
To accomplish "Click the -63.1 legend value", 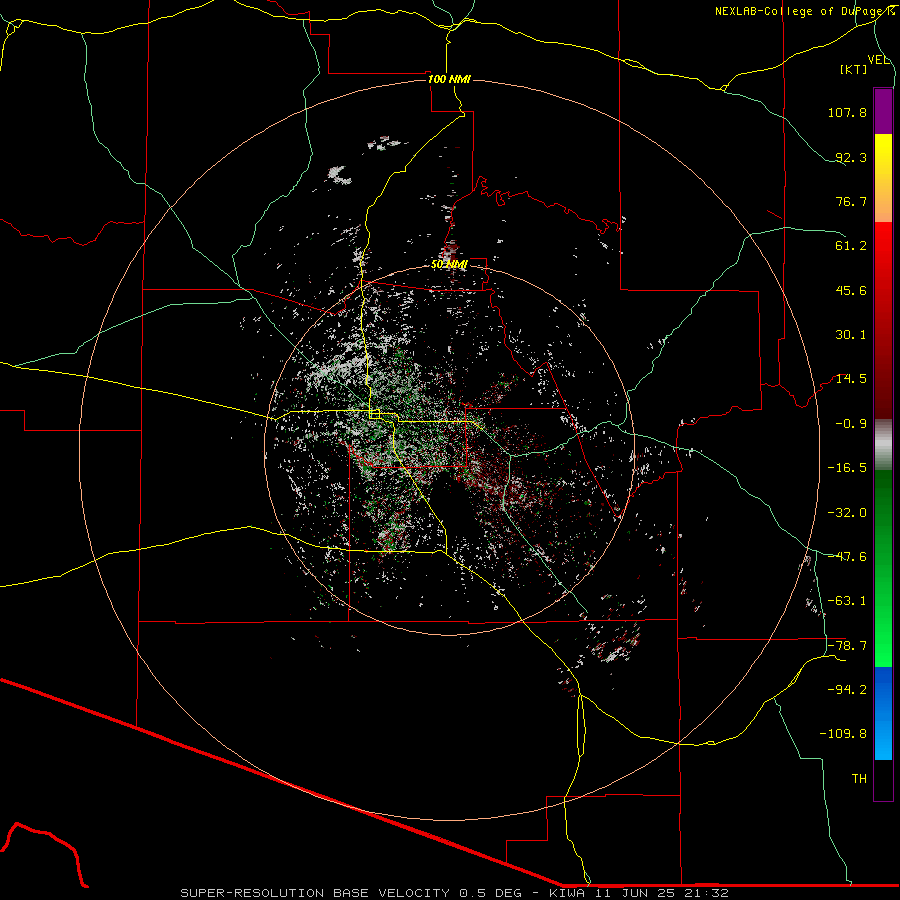I will (x=847, y=601).
